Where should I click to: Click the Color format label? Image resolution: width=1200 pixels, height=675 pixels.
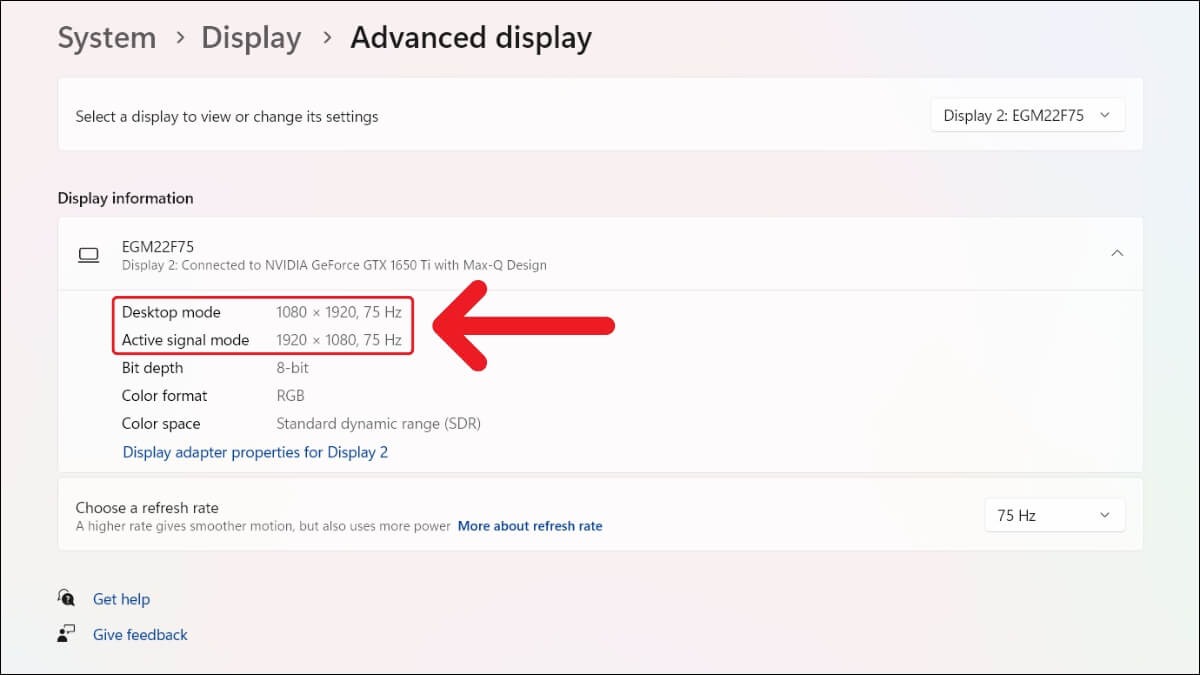click(165, 396)
